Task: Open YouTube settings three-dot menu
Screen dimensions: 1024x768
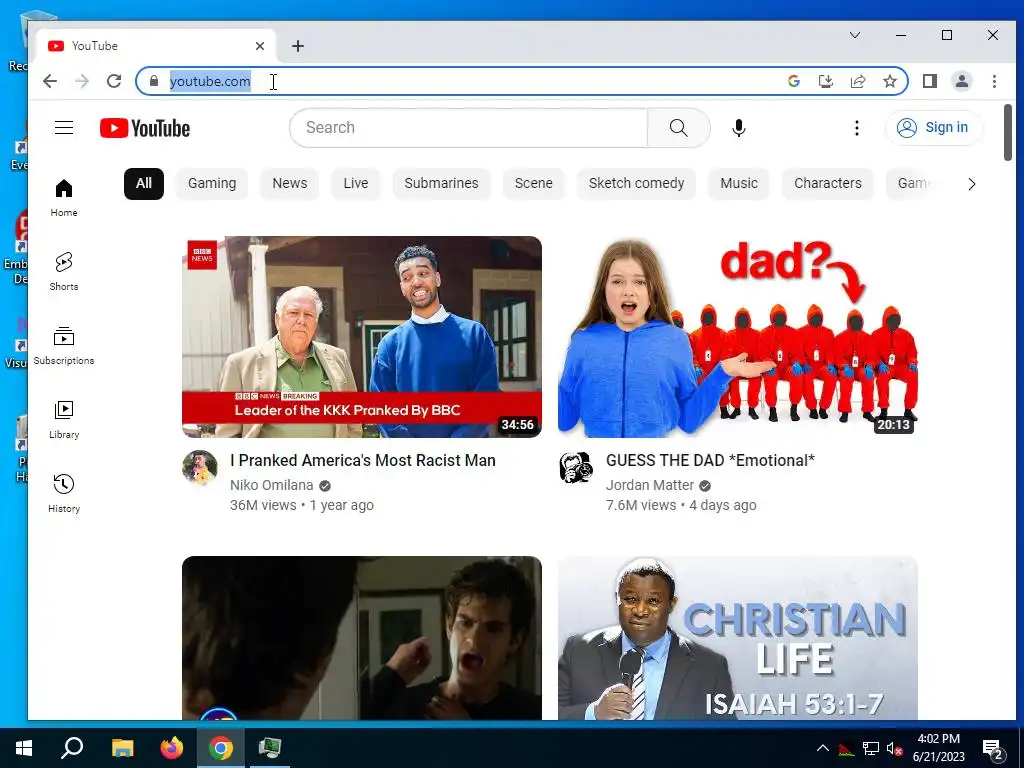Action: click(x=857, y=127)
